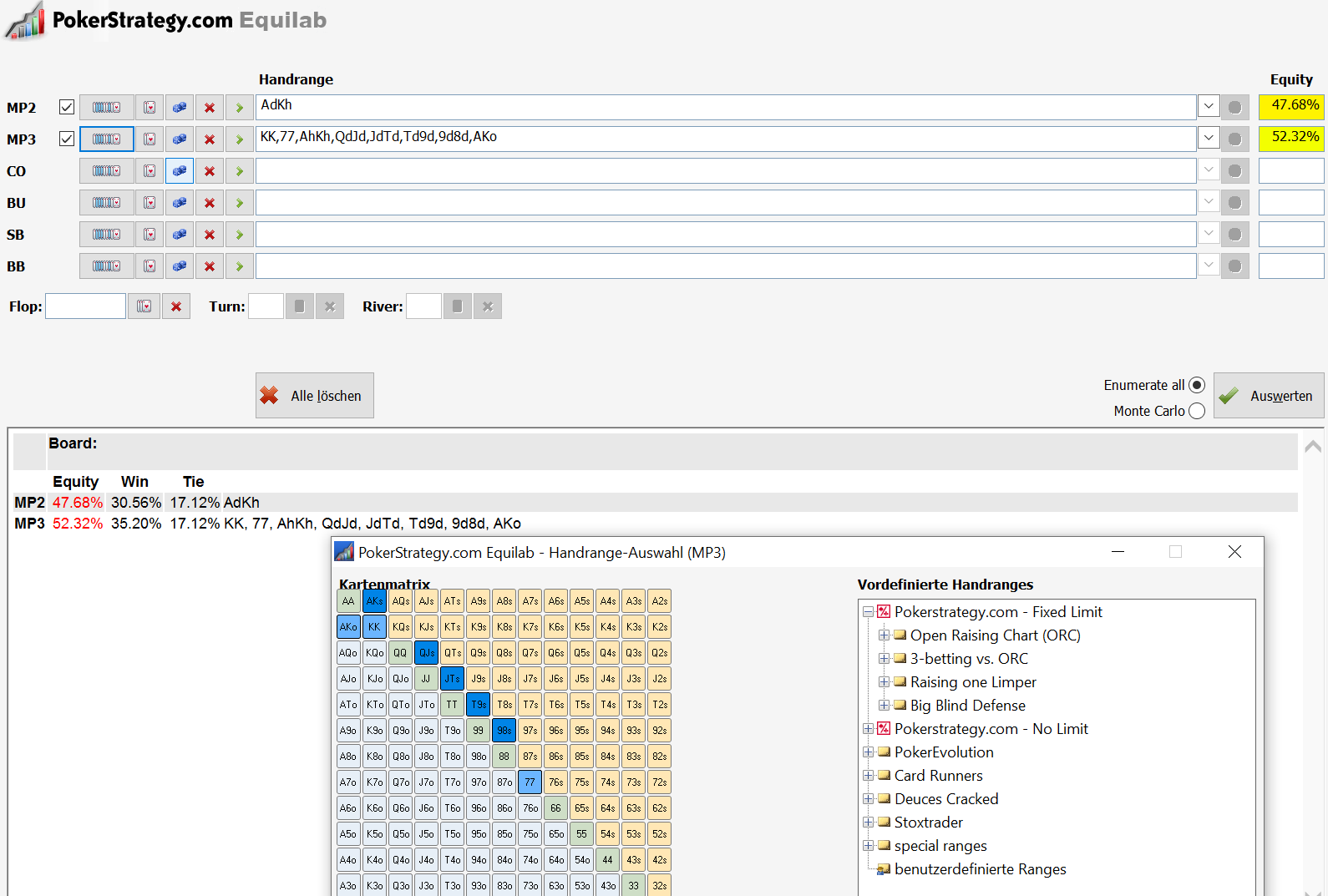Toggle 98s in the Kartenmatrix
1328x896 pixels.
click(x=504, y=731)
